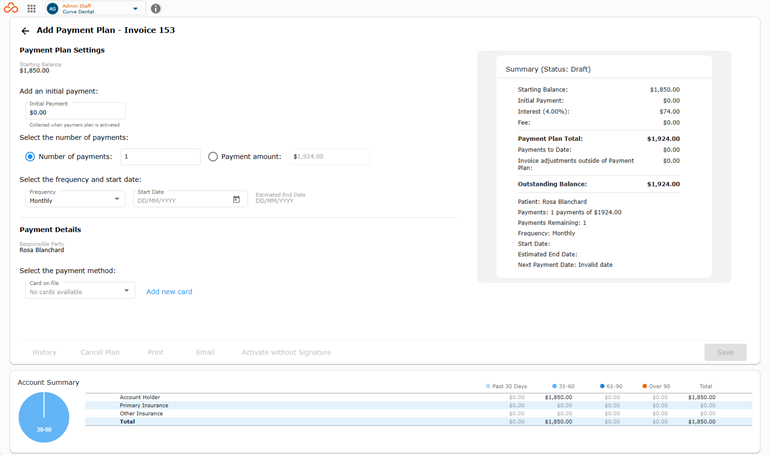
Task: Click the Interest (4.00%) line
Action: (x=599, y=112)
